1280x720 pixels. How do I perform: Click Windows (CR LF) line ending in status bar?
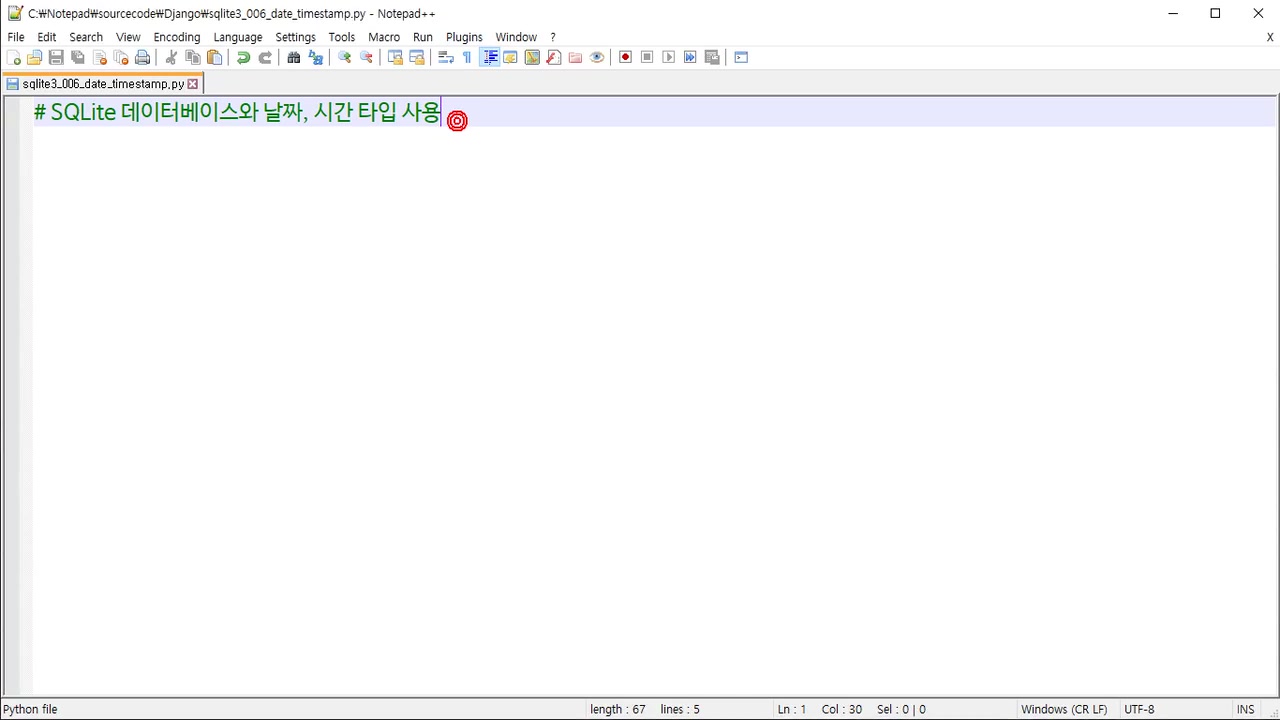[x=1063, y=709]
